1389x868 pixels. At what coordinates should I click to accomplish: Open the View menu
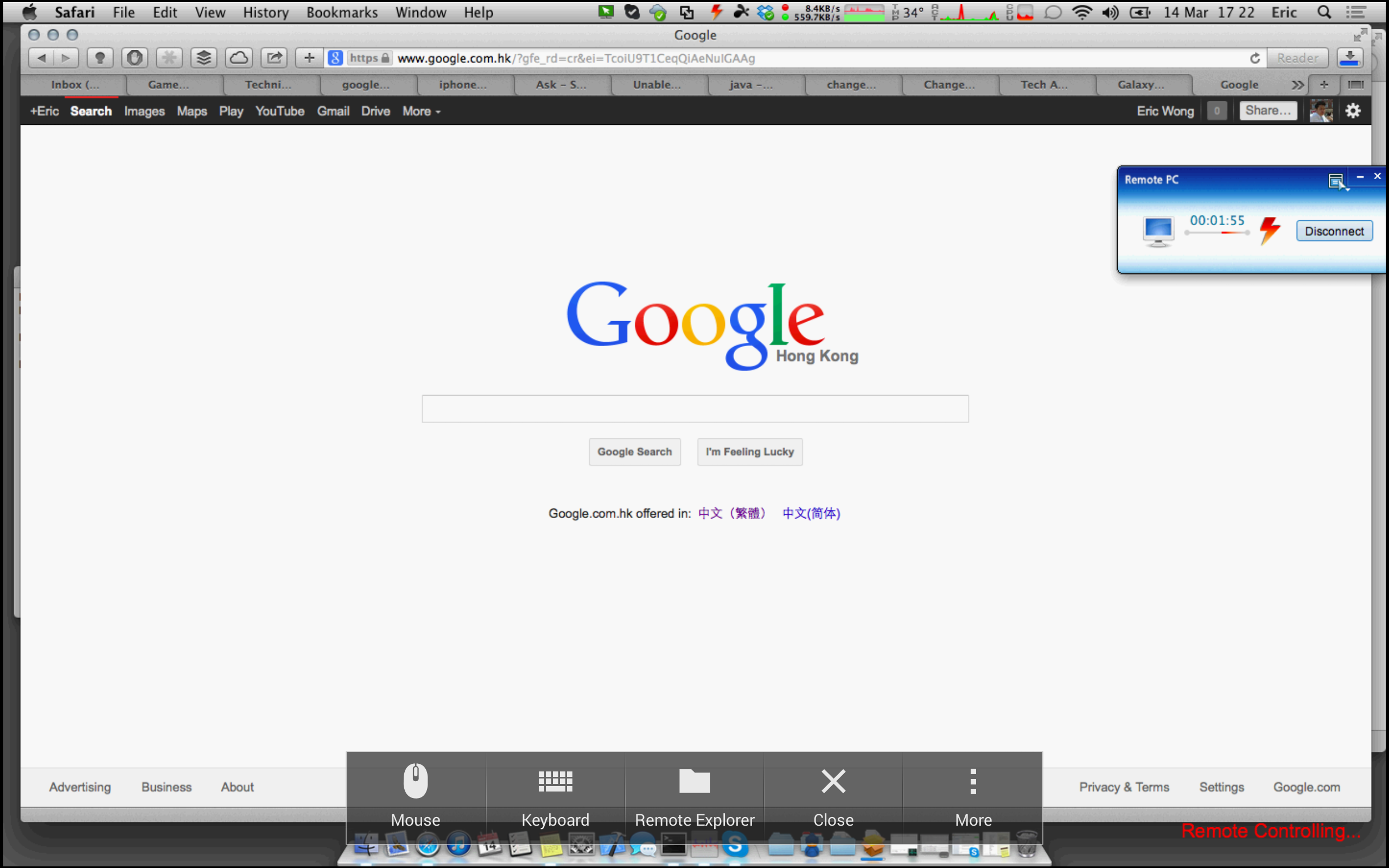210,12
